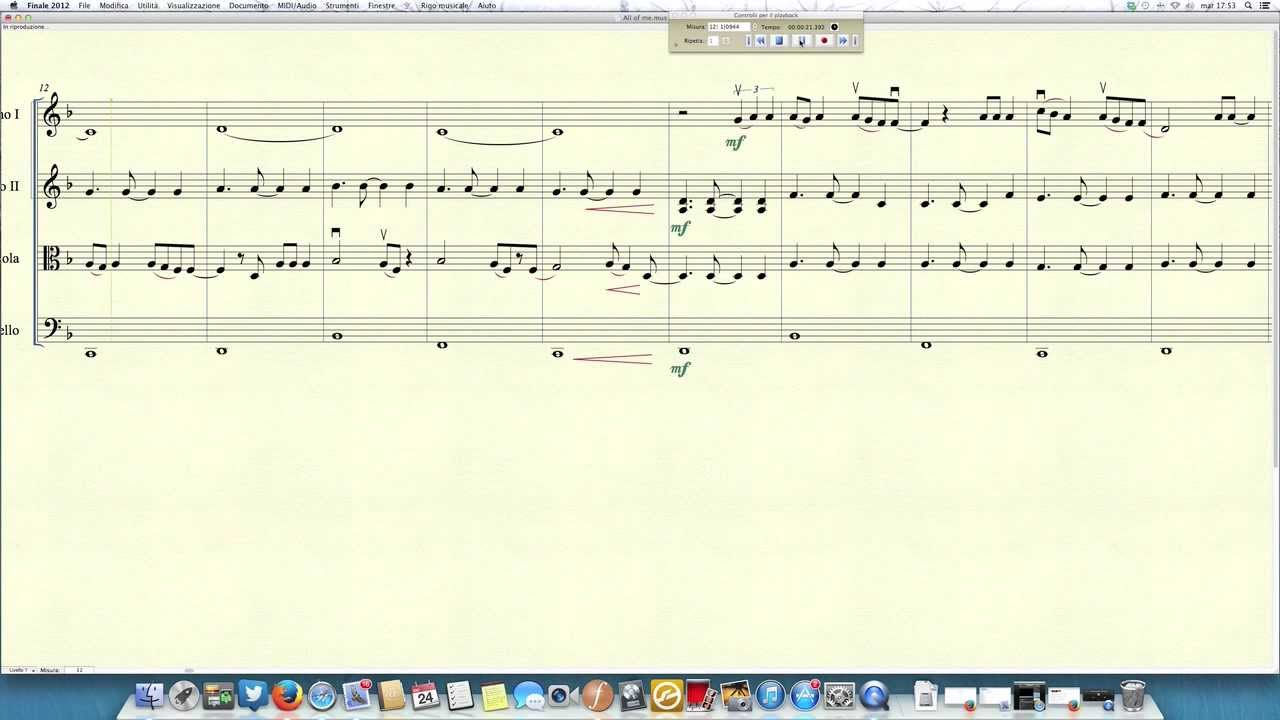Open System Preferences gear in Dock
Viewport: 1280px width, 720px height.
(x=839, y=695)
